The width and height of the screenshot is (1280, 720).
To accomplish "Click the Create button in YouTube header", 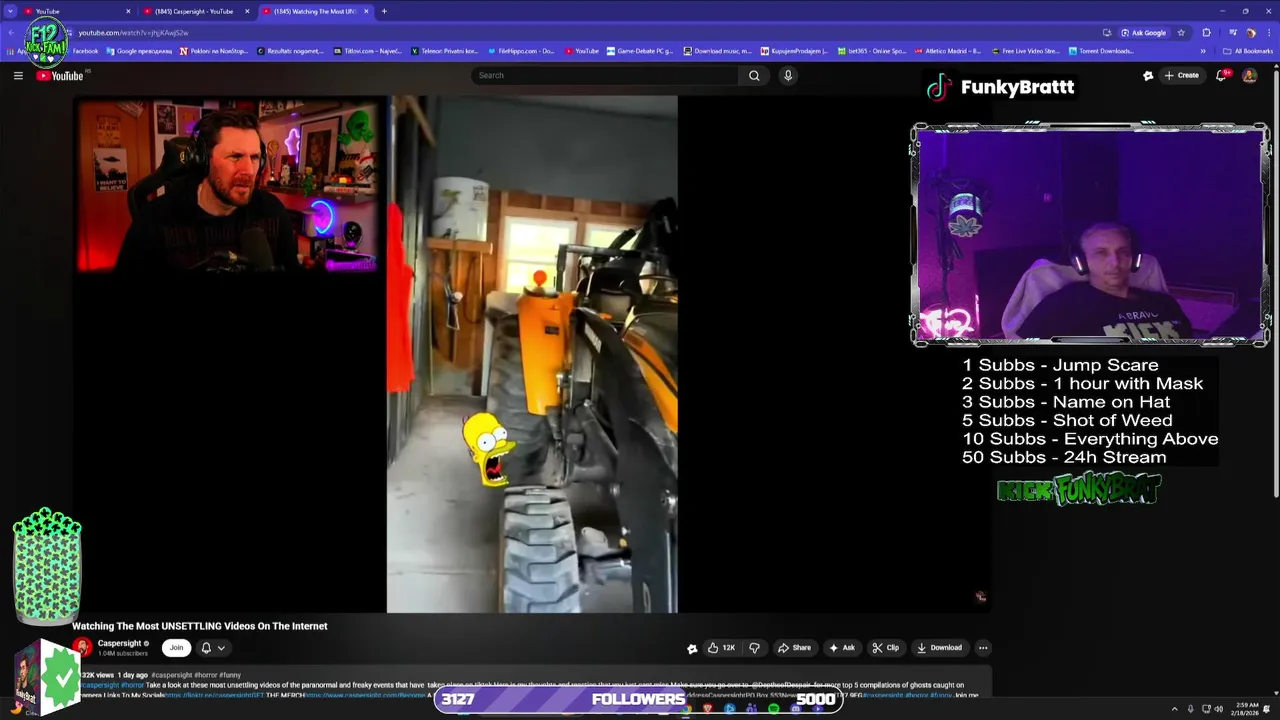I will (x=1181, y=75).
